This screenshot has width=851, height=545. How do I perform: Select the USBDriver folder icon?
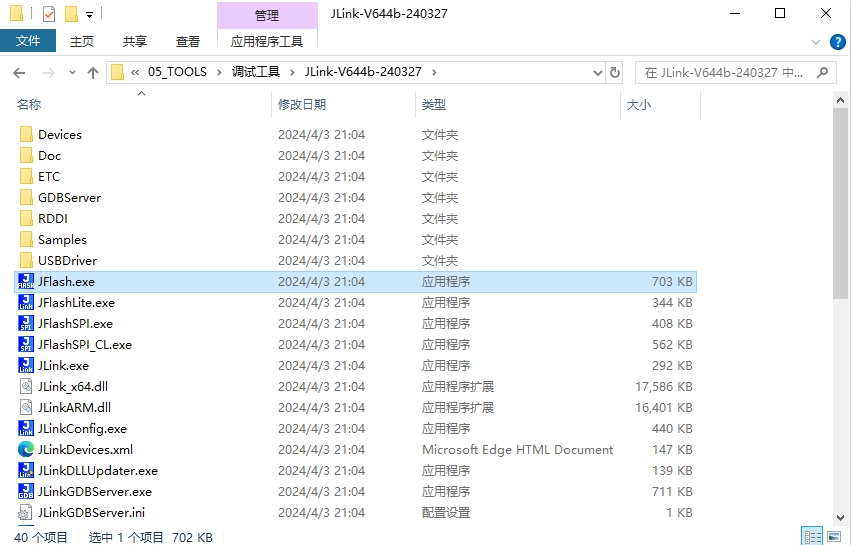(26, 260)
